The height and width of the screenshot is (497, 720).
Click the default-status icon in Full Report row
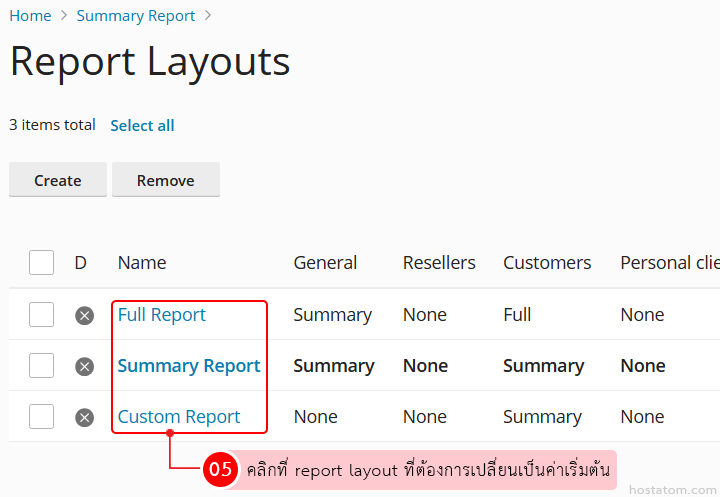pos(85,315)
